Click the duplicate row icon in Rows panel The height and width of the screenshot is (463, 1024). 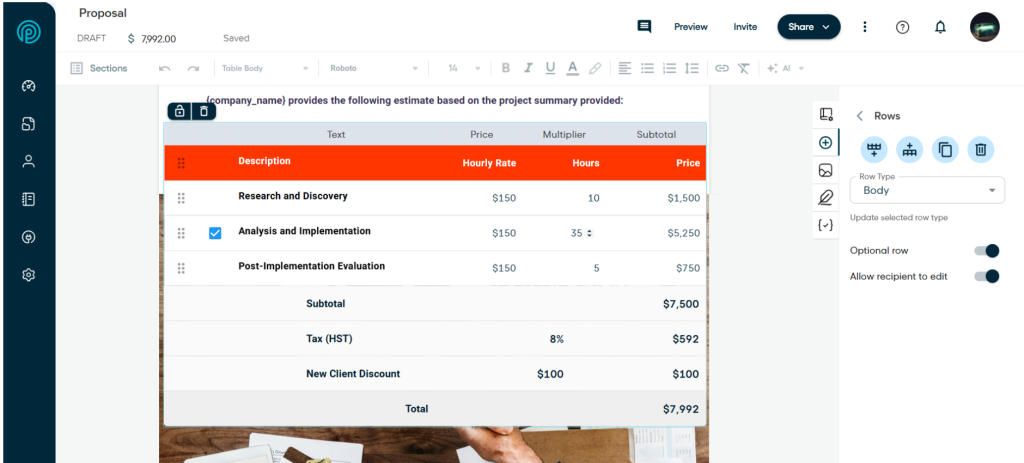click(945, 150)
